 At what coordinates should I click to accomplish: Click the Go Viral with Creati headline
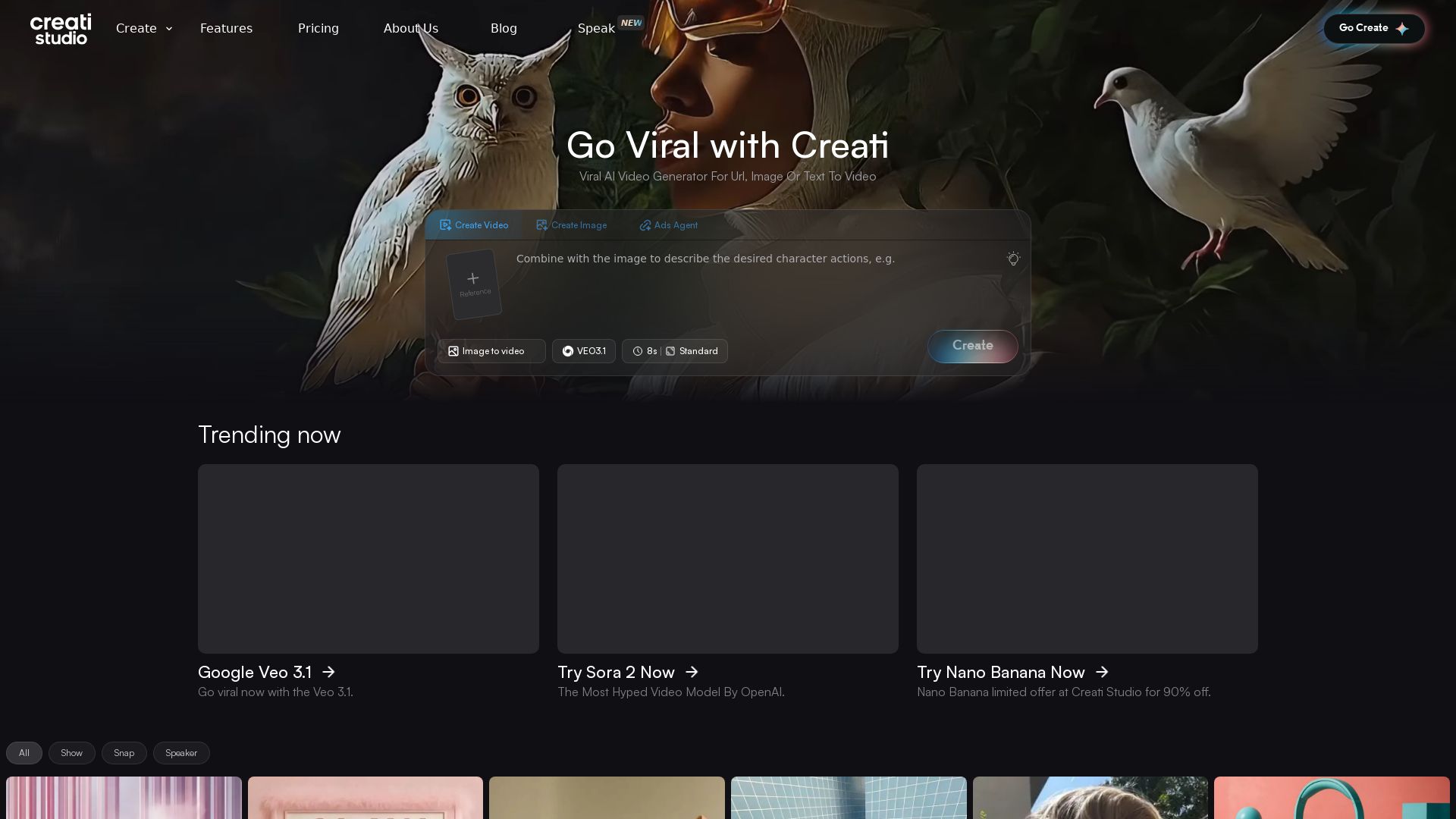pyautogui.click(x=728, y=145)
